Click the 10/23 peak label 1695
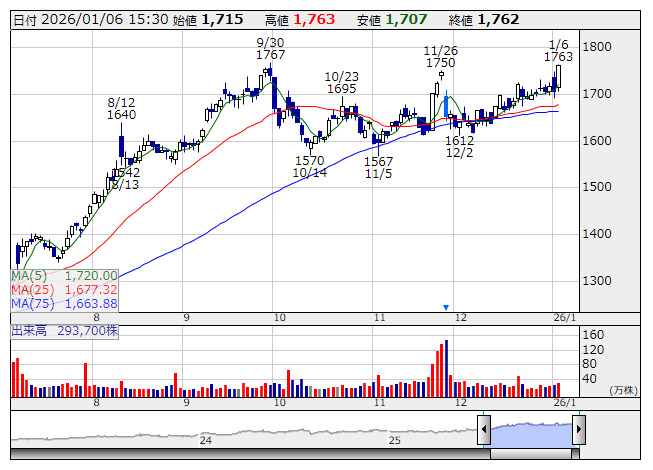This screenshot has height=470, width=653. (341, 89)
